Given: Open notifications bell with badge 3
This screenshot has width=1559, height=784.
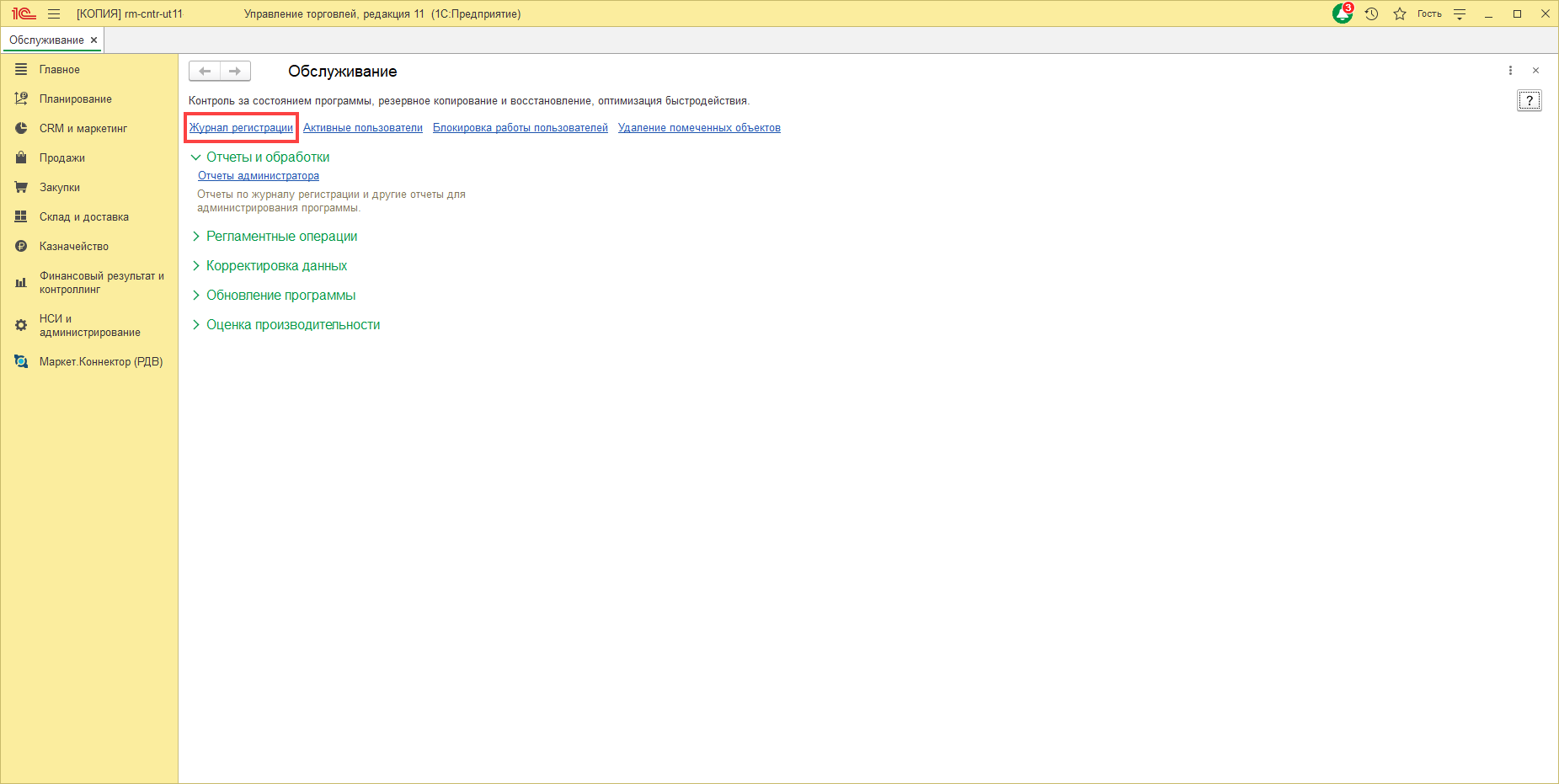Looking at the screenshot, I should [1343, 13].
